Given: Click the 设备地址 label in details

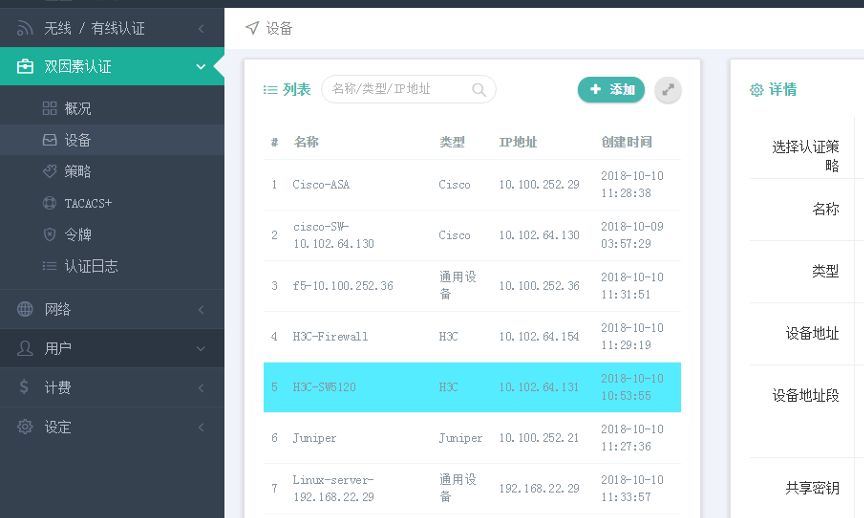Looking at the screenshot, I should pos(812,333).
